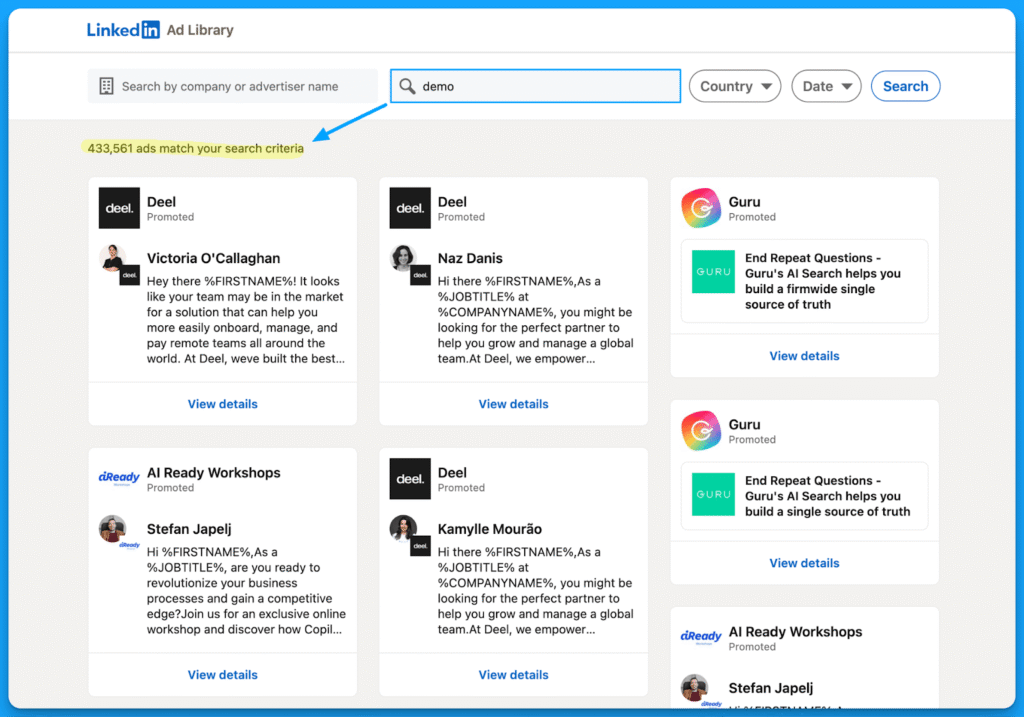Click green GURU thumbnail beside 'build a single source of truth'
The width and height of the screenshot is (1024, 717).
point(713,494)
